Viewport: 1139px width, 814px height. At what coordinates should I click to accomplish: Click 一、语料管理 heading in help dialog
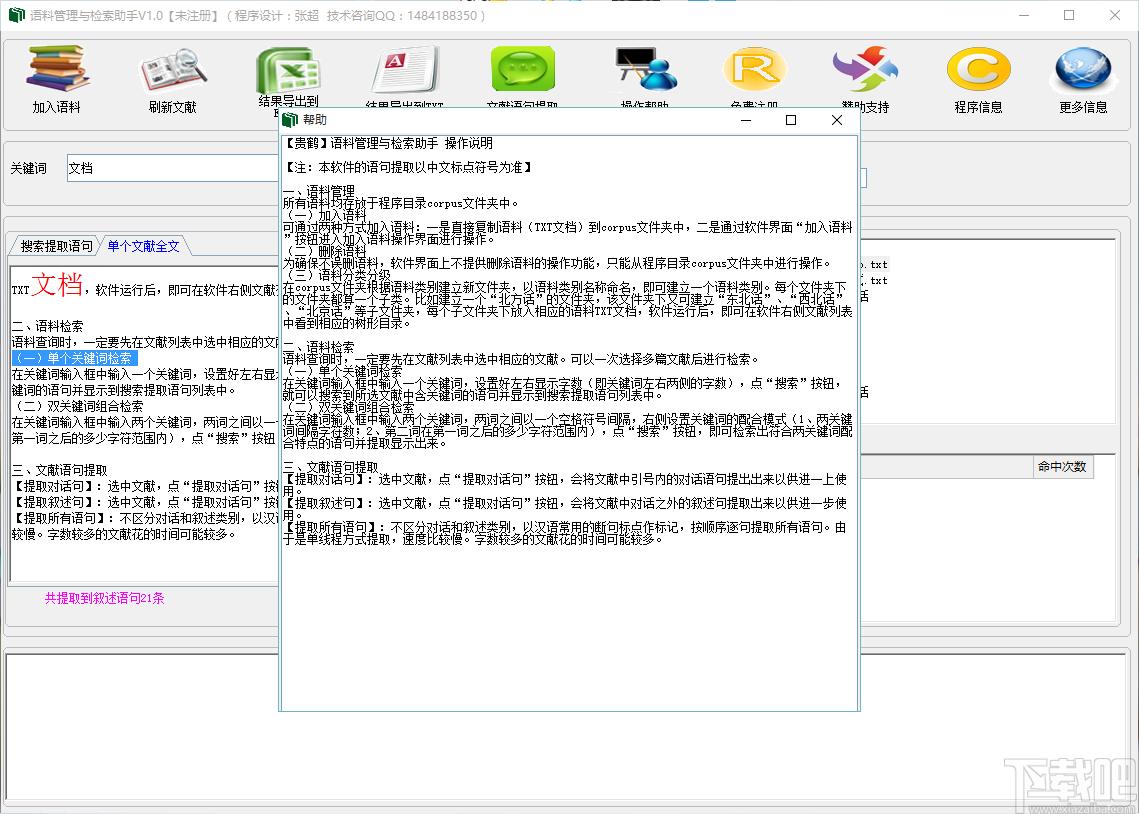click(319, 191)
